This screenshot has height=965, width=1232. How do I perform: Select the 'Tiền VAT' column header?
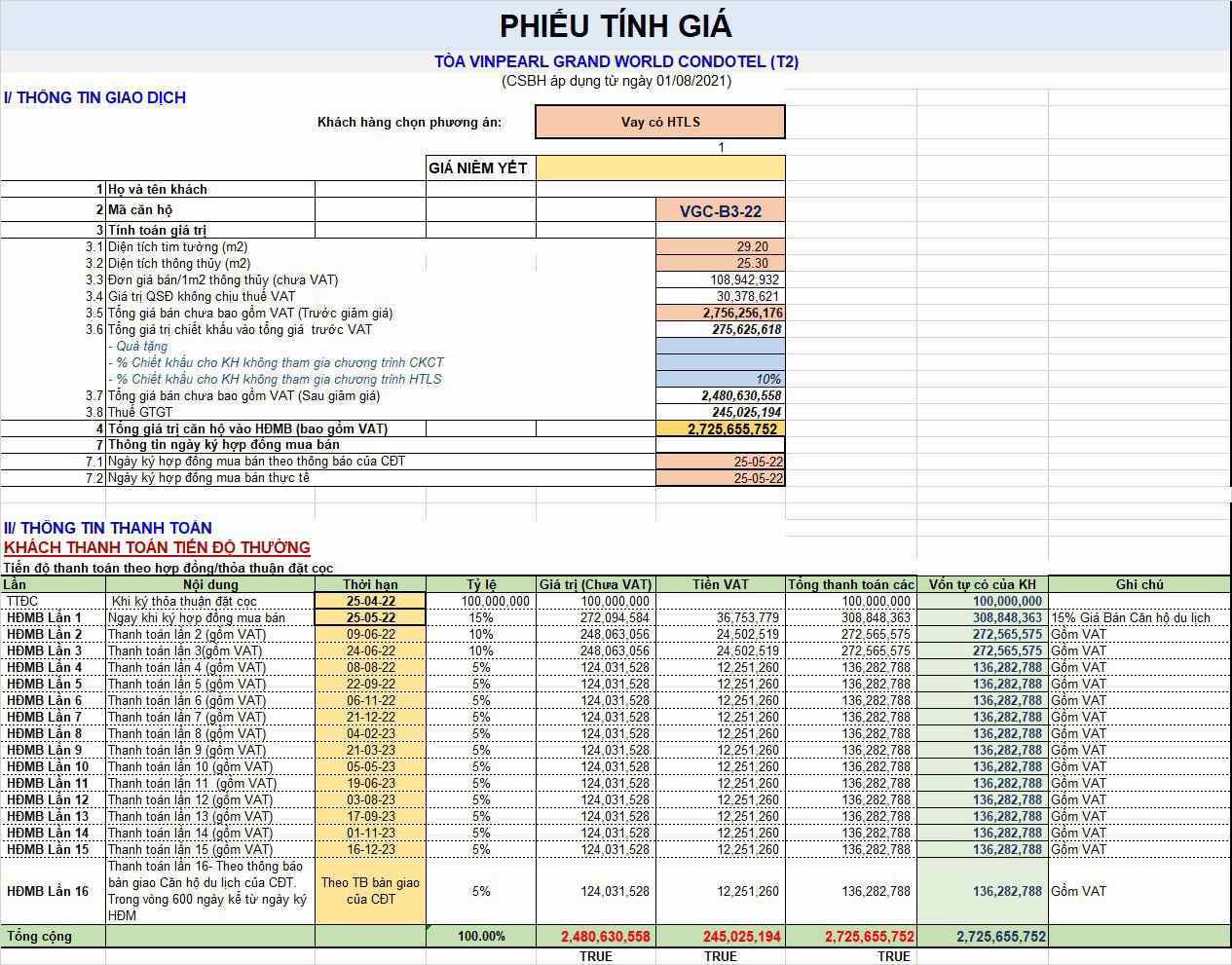pos(721,585)
